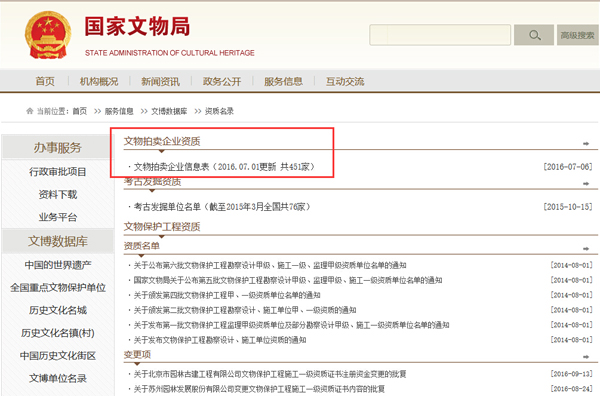The width and height of the screenshot is (600, 396).
Task: Click the date [2016-09-13]
Action: pos(571,374)
